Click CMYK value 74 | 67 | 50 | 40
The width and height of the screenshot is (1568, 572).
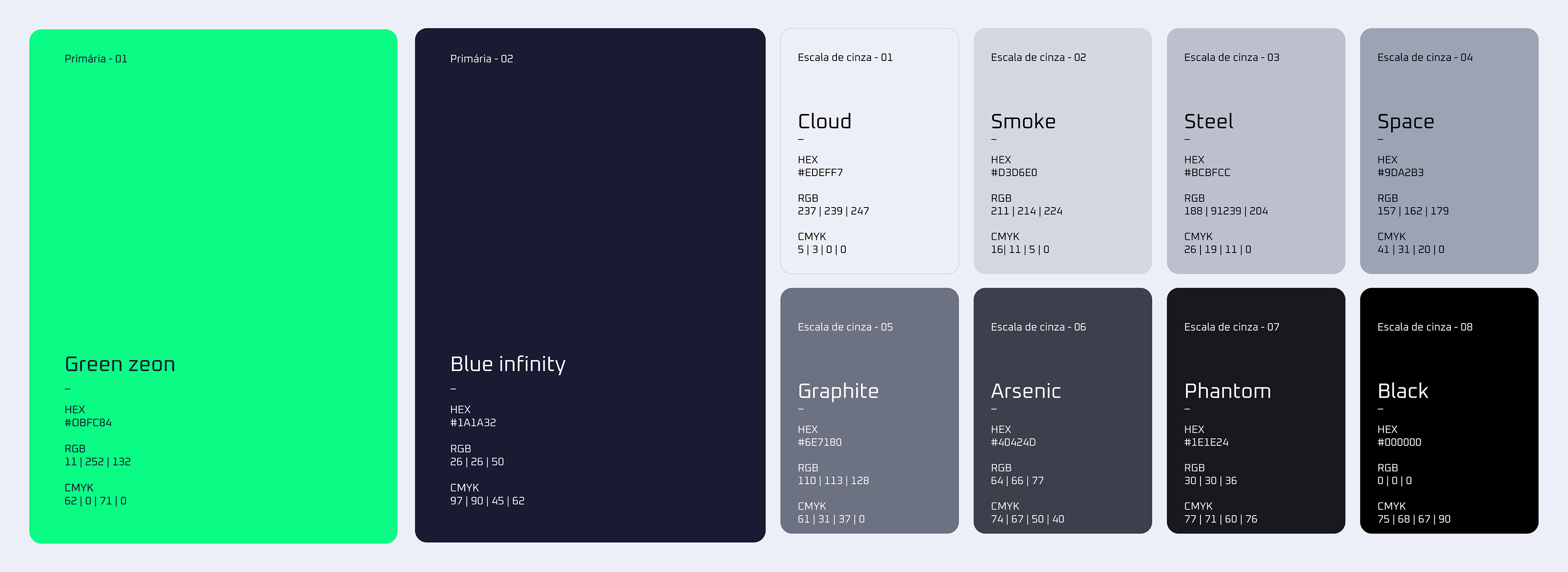point(1027,519)
